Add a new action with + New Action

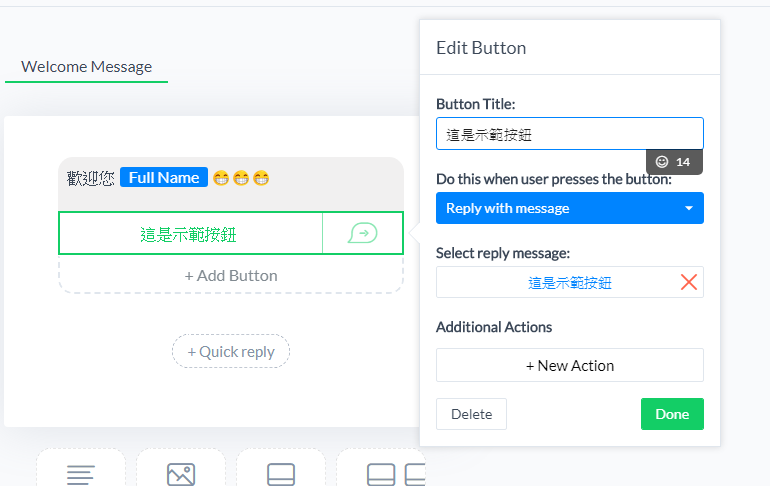(x=570, y=365)
